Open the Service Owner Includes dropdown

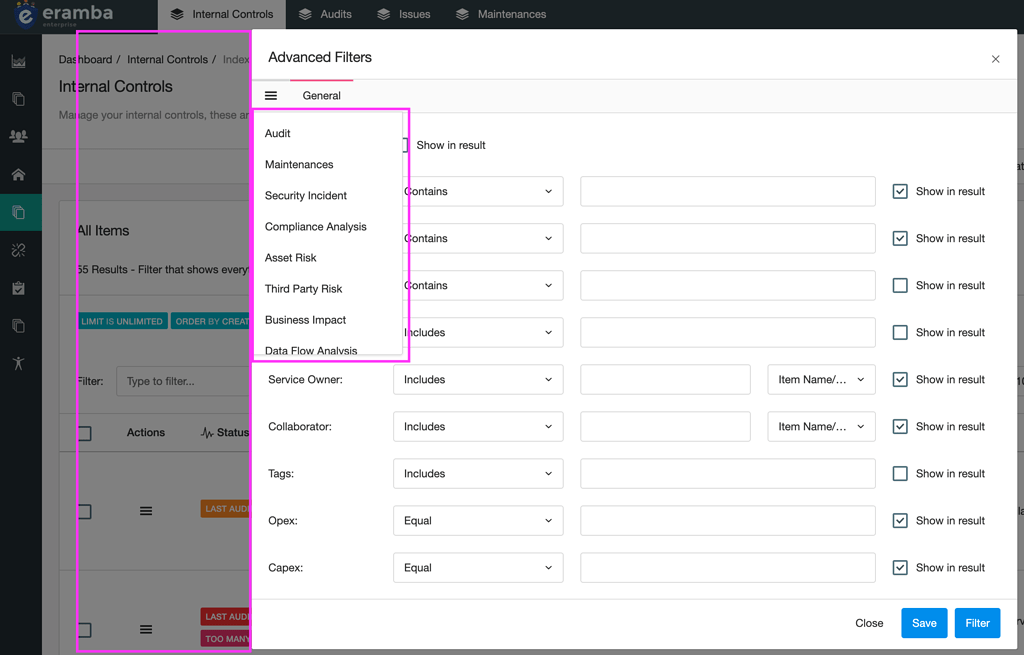[478, 379]
